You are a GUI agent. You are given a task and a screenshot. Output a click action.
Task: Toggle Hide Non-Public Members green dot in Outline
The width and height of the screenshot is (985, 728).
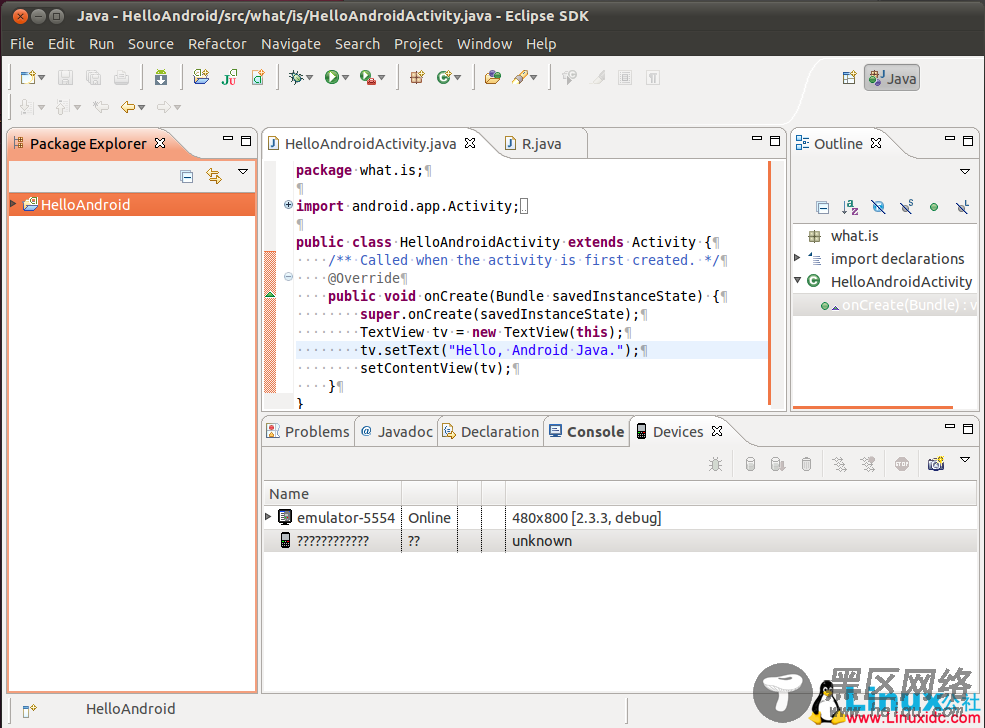pyautogui.click(x=934, y=207)
